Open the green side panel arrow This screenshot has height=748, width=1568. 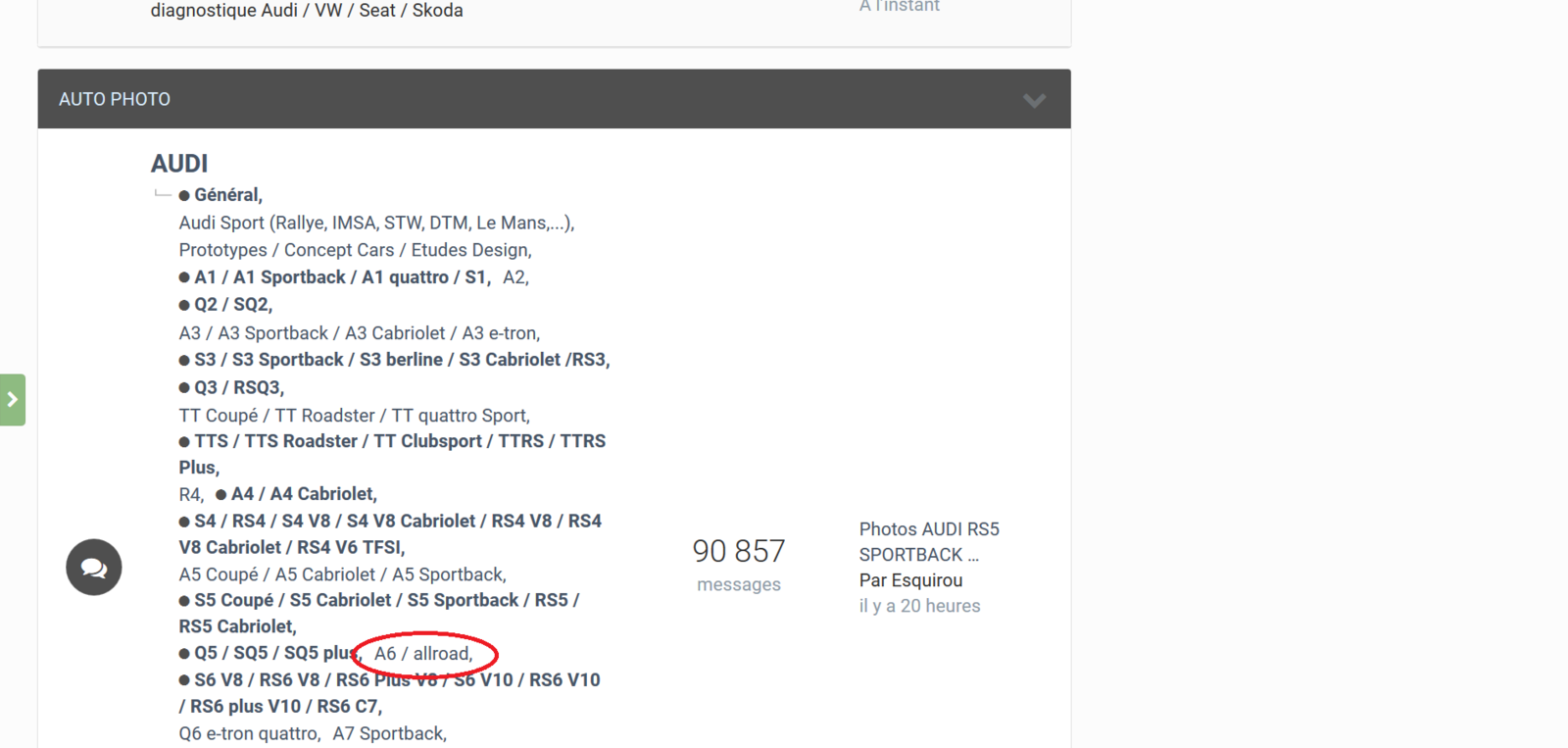click(12, 399)
